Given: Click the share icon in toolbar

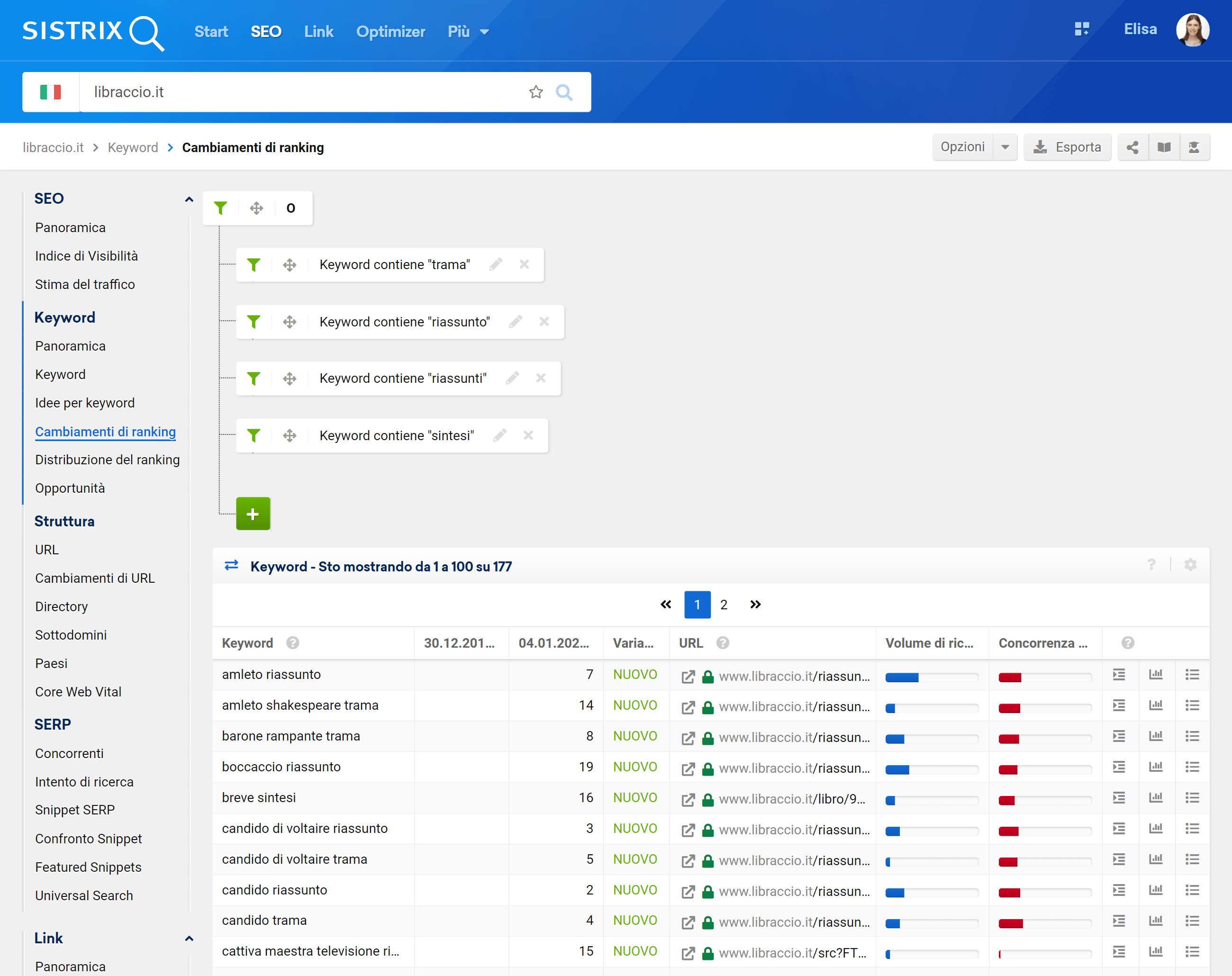Looking at the screenshot, I should pos(1132,147).
